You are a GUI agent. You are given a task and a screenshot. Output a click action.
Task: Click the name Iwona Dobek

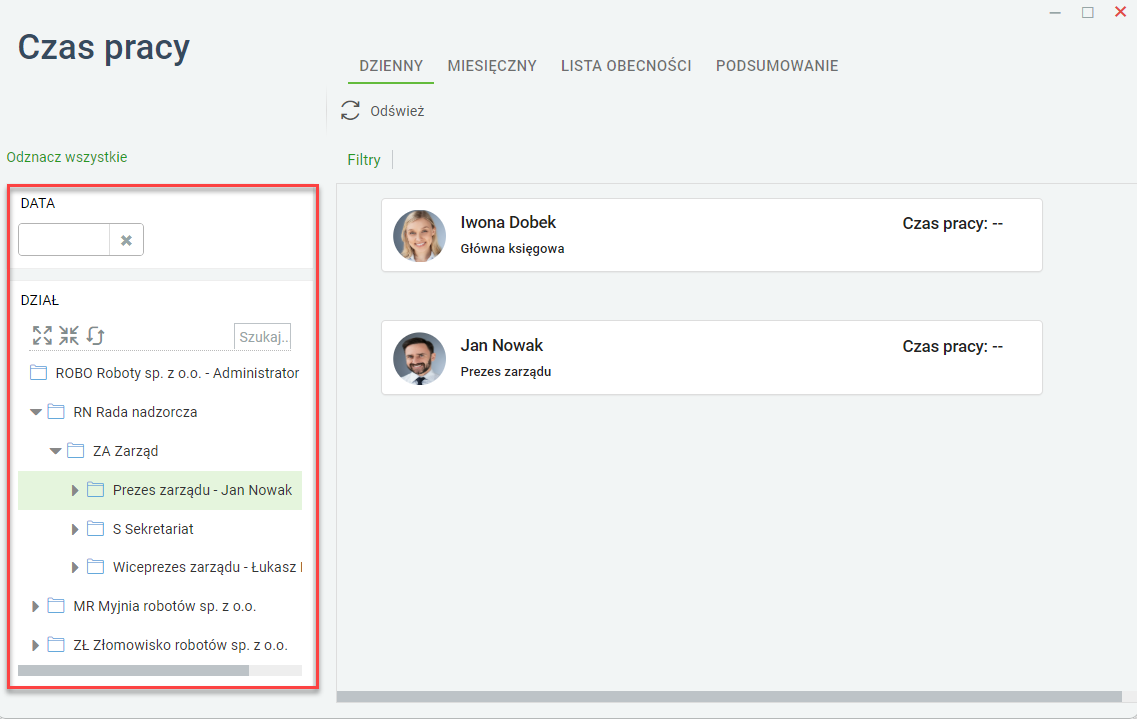tap(508, 223)
